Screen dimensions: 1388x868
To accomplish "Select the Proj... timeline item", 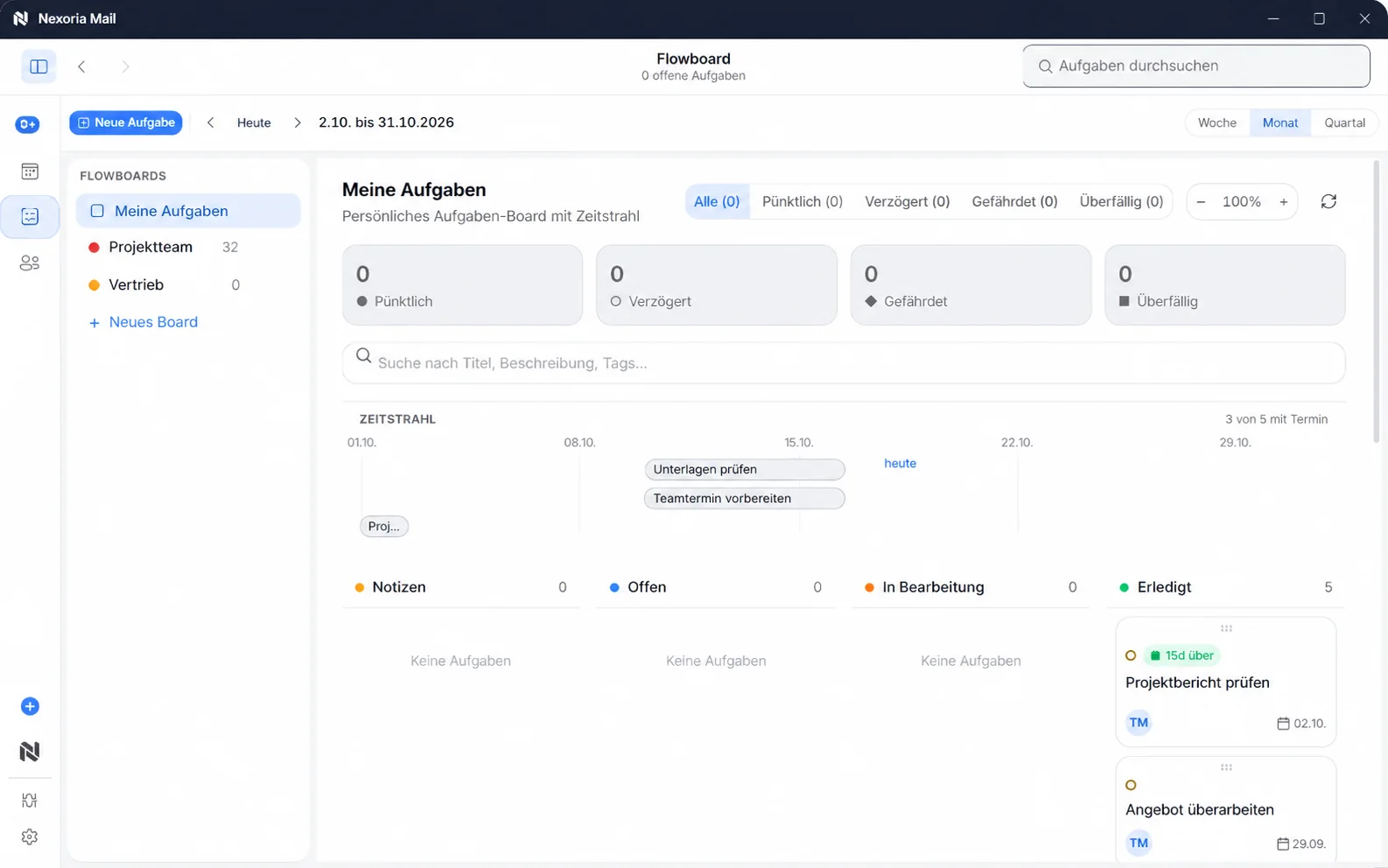I will (384, 526).
